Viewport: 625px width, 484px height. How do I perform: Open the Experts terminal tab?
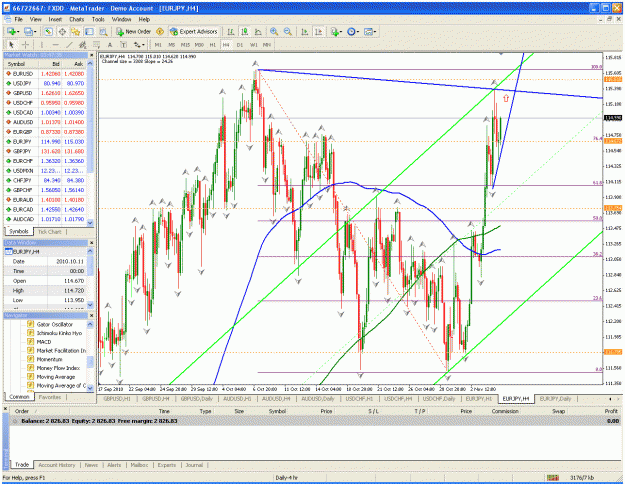click(x=167, y=465)
